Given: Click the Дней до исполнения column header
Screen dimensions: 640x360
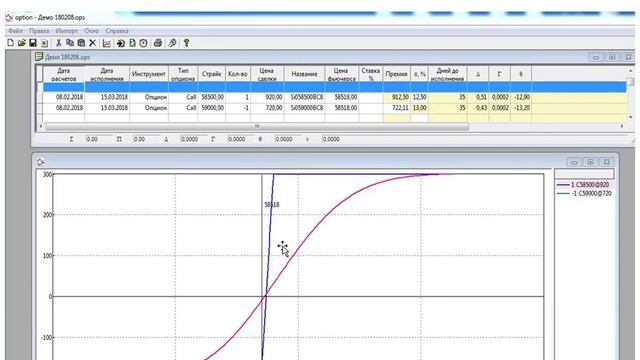Looking at the screenshot, I should click(x=448, y=74).
